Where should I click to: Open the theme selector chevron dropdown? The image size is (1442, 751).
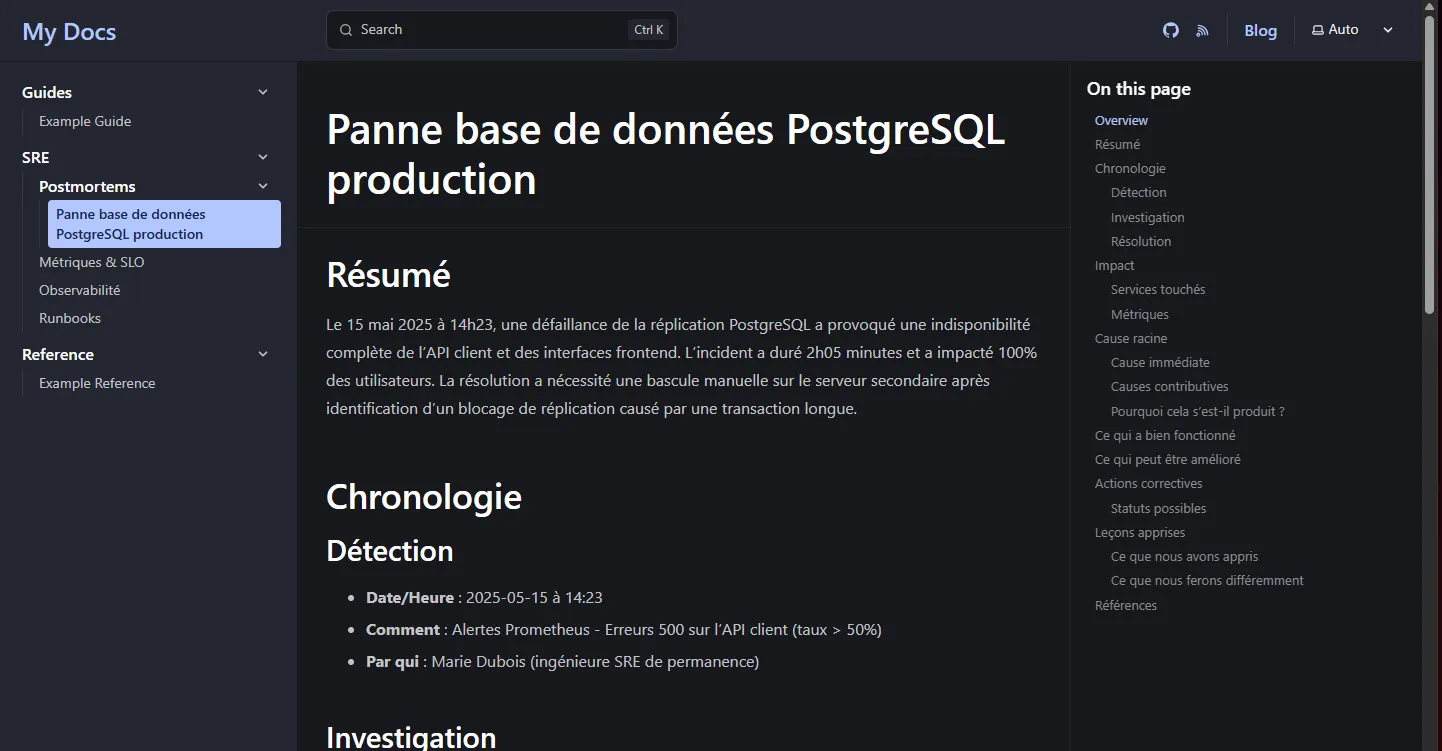pyautogui.click(x=1388, y=30)
